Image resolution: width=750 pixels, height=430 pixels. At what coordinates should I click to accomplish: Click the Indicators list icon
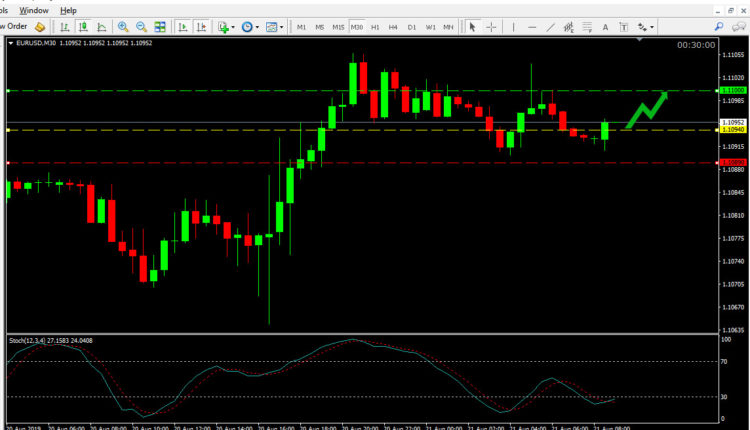[x=223, y=27]
